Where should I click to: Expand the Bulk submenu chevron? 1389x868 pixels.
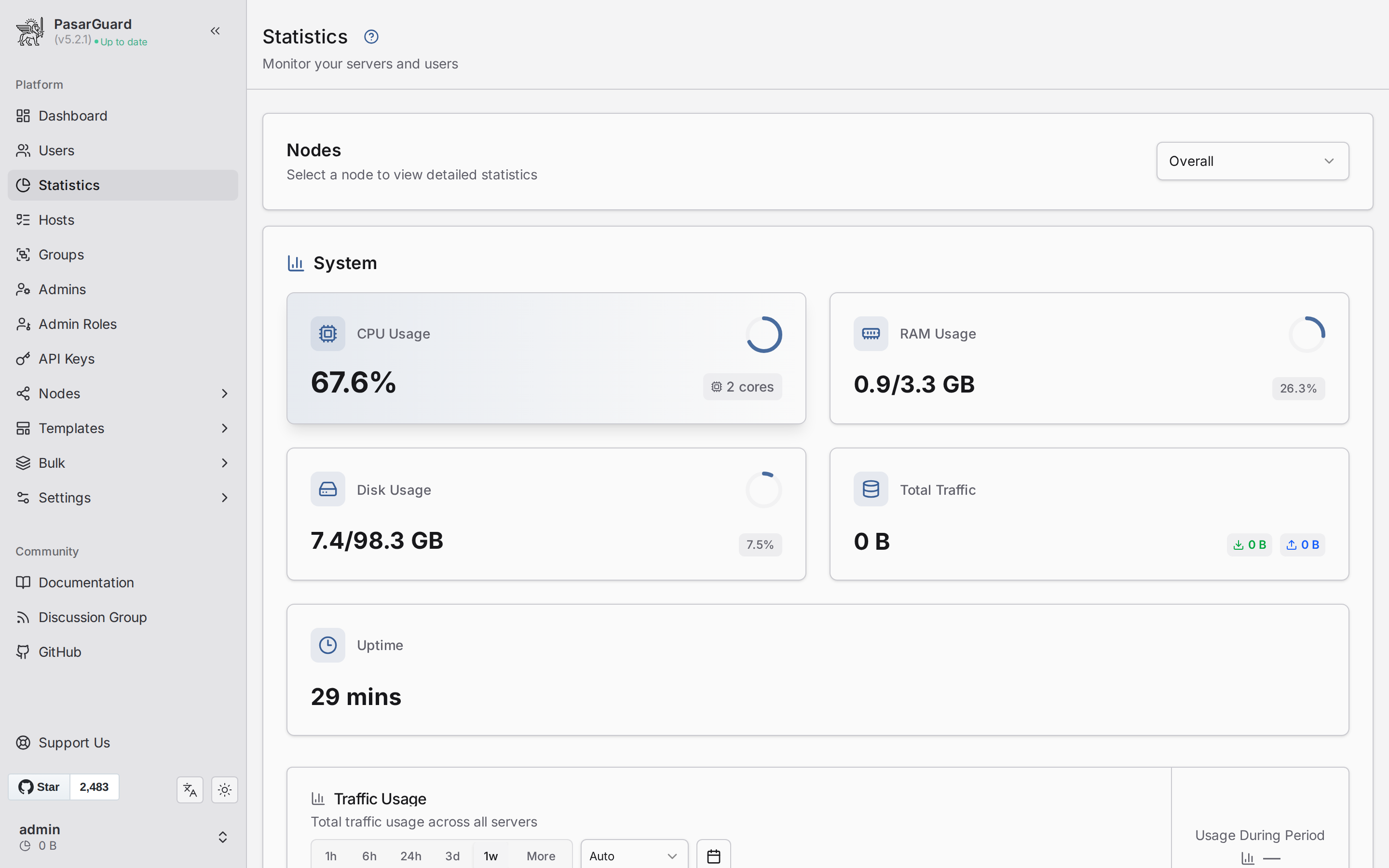click(224, 463)
